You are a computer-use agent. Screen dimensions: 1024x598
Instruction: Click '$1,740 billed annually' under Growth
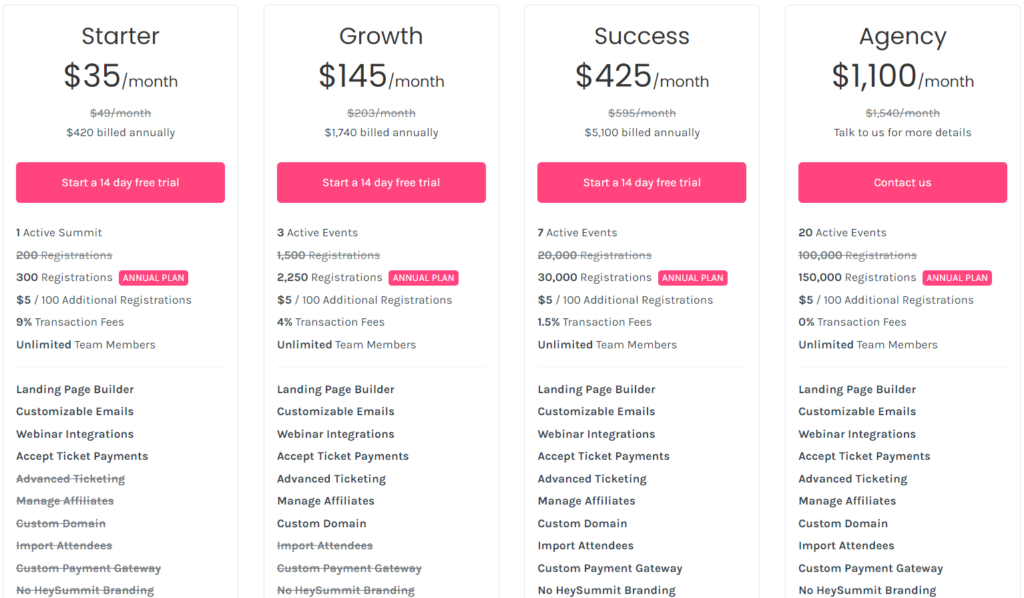(381, 133)
